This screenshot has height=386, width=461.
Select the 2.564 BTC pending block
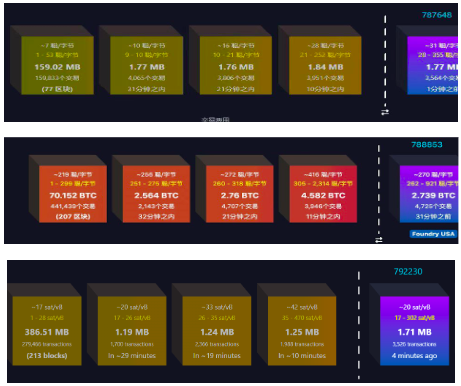coord(156,194)
